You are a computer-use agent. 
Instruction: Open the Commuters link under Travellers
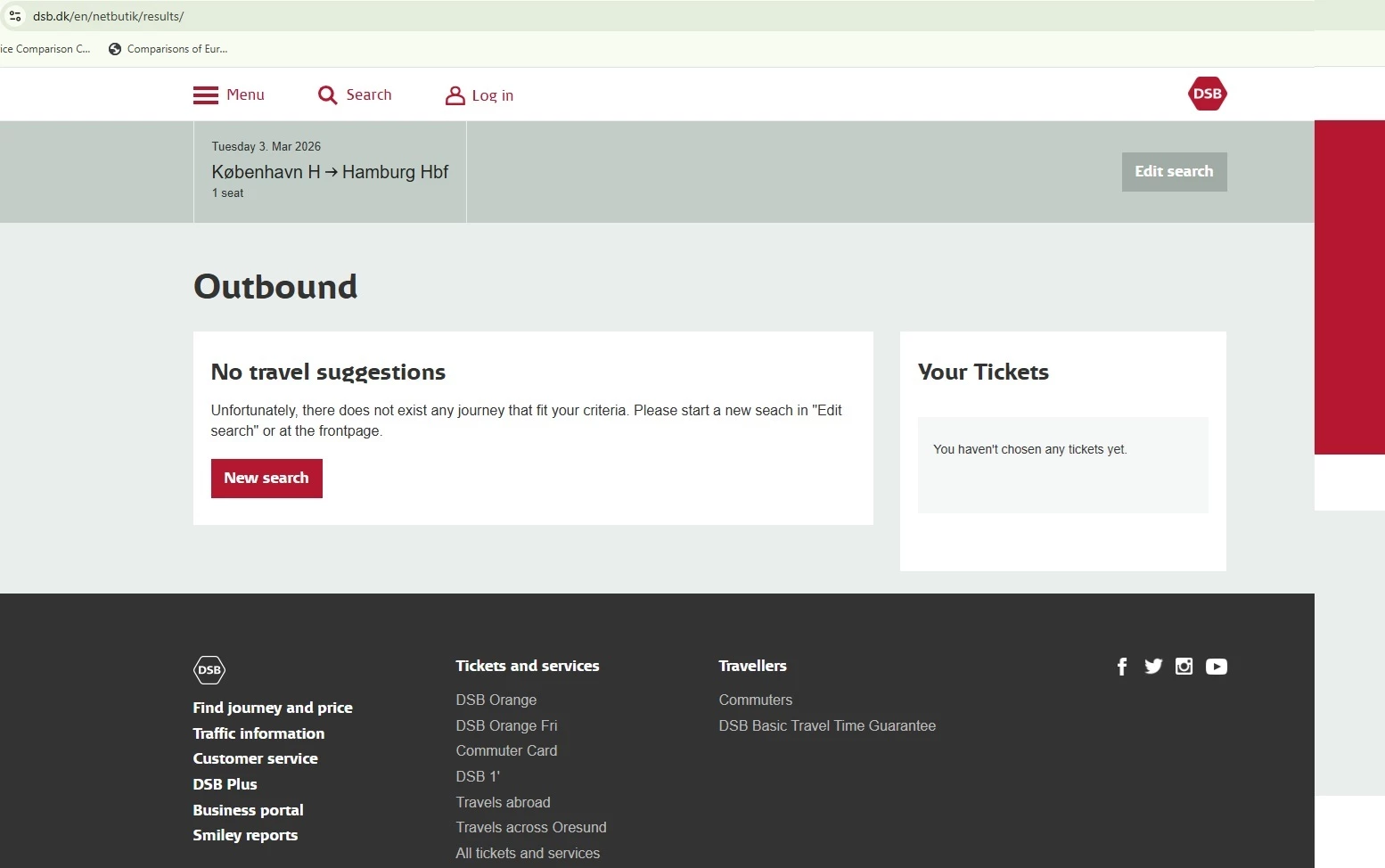pyautogui.click(x=756, y=700)
